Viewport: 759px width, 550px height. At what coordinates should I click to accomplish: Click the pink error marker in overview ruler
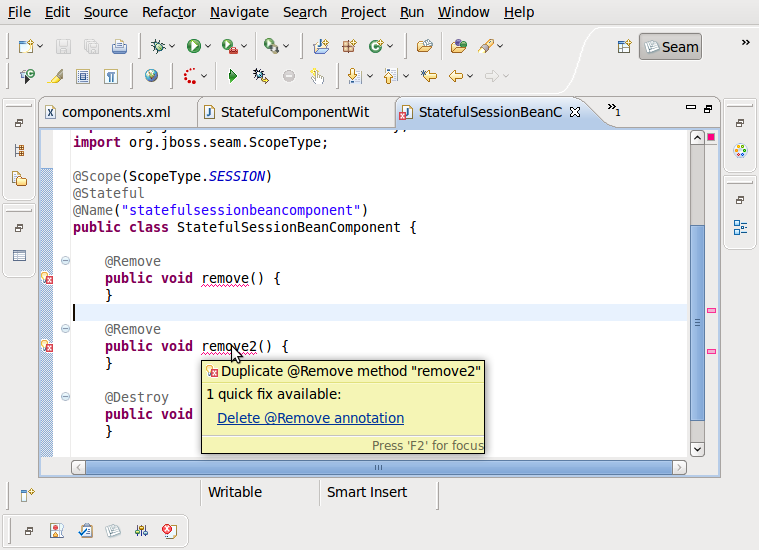coord(711,311)
